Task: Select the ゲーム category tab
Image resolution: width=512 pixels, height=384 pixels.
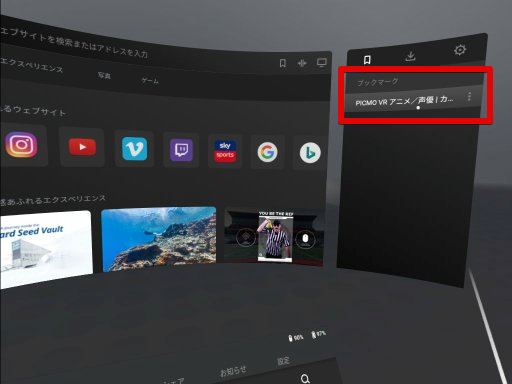Action: [x=150, y=80]
